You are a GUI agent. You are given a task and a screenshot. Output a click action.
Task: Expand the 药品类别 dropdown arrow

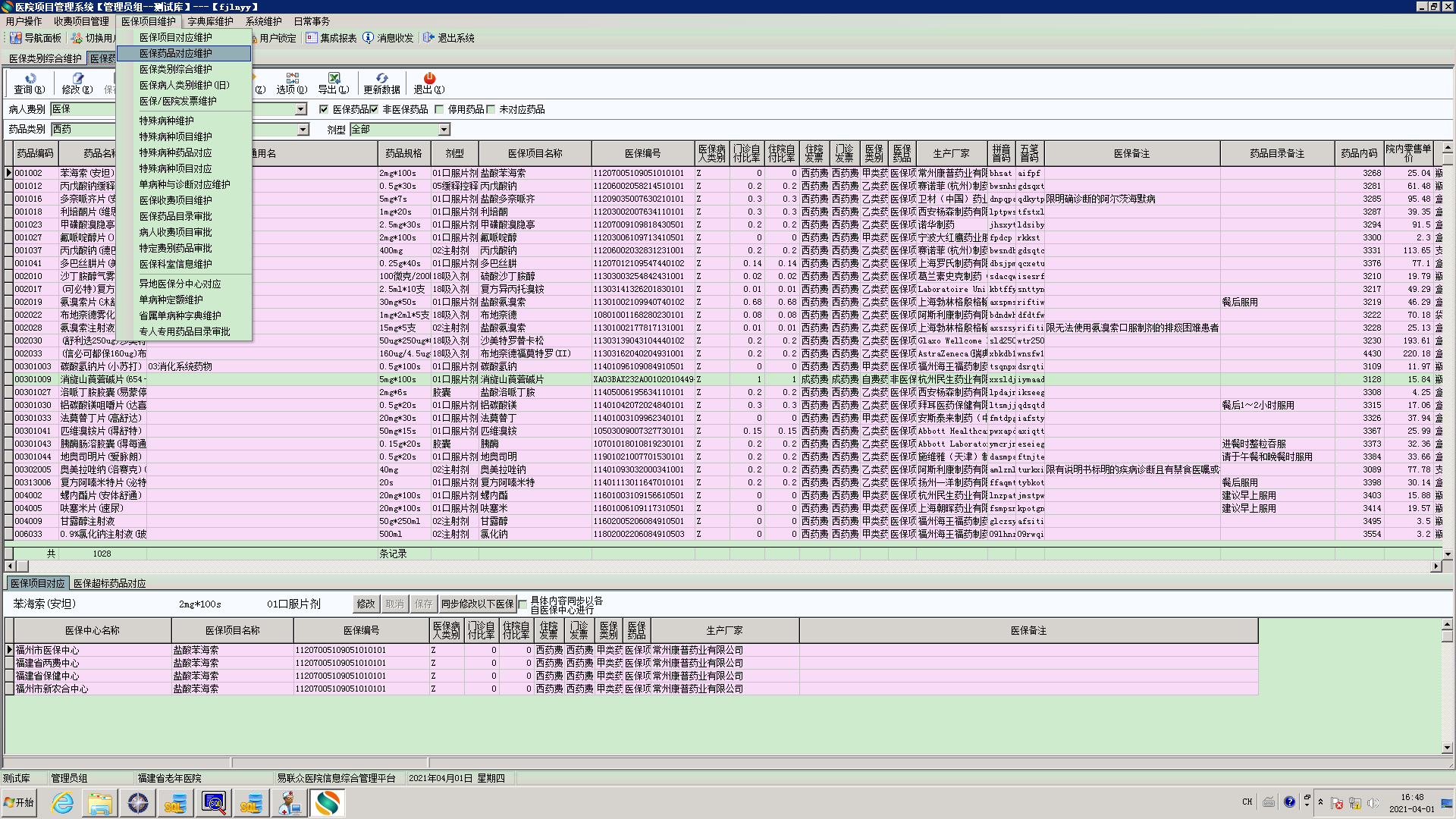click(x=303, y=130)
